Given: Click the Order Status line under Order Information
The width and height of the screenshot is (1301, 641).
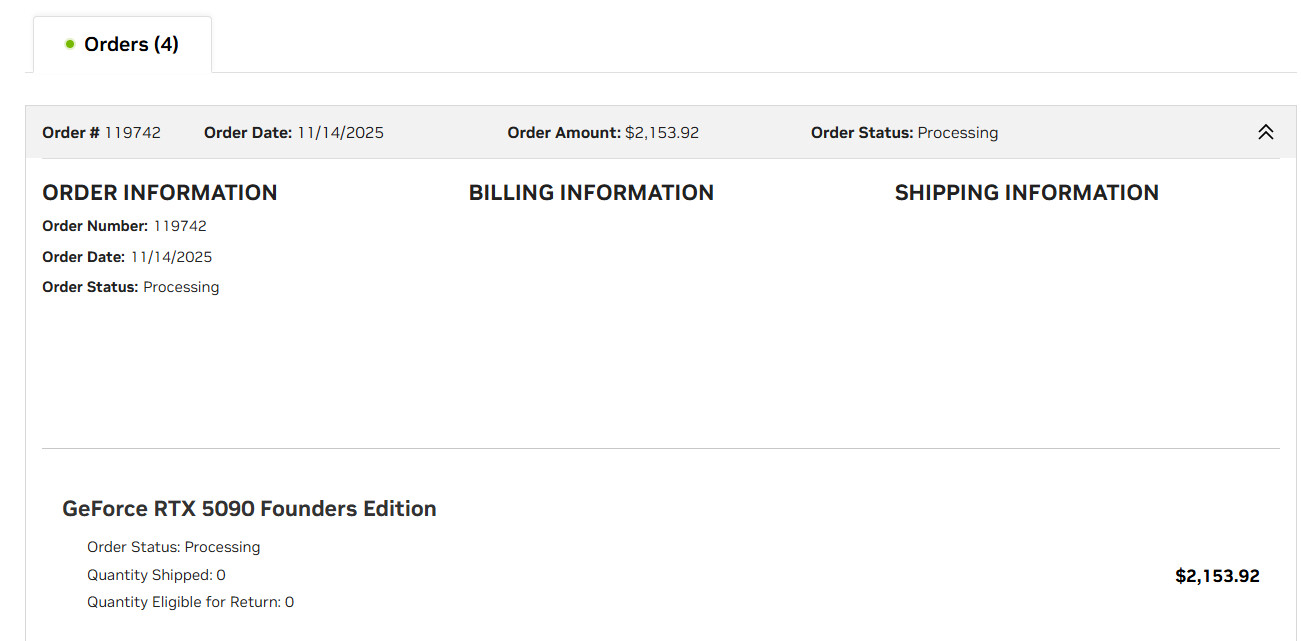Looking at the screenshot, I should click(x=130, y=287).
